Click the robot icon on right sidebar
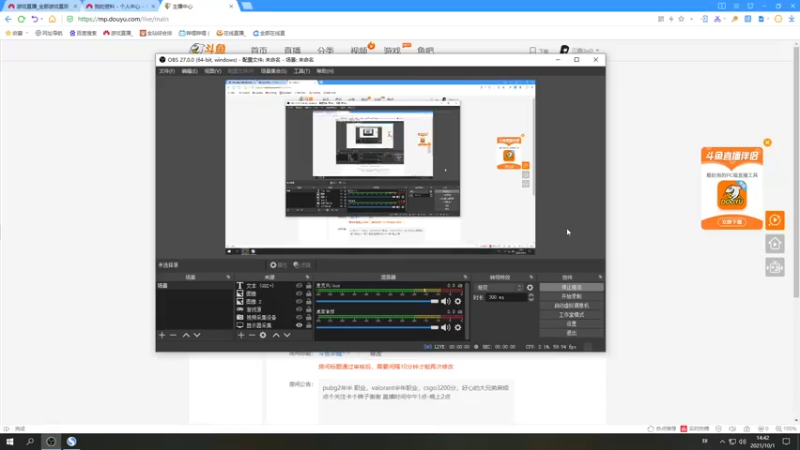The height and width of the screenshot is (450, 800). [774, 267]
